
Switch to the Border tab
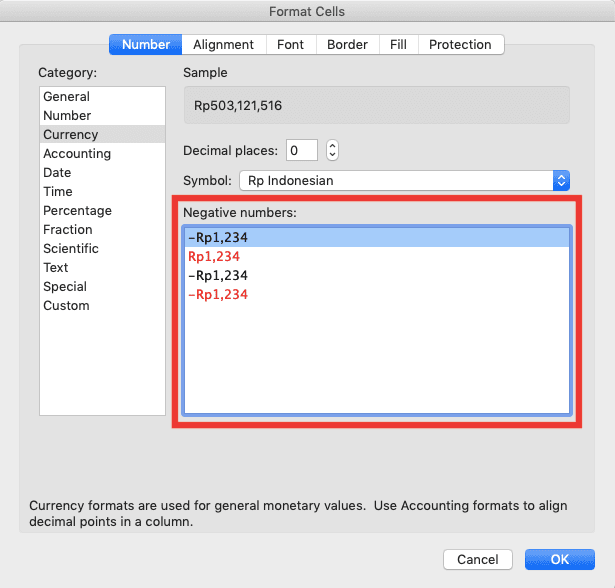(348, 44)
